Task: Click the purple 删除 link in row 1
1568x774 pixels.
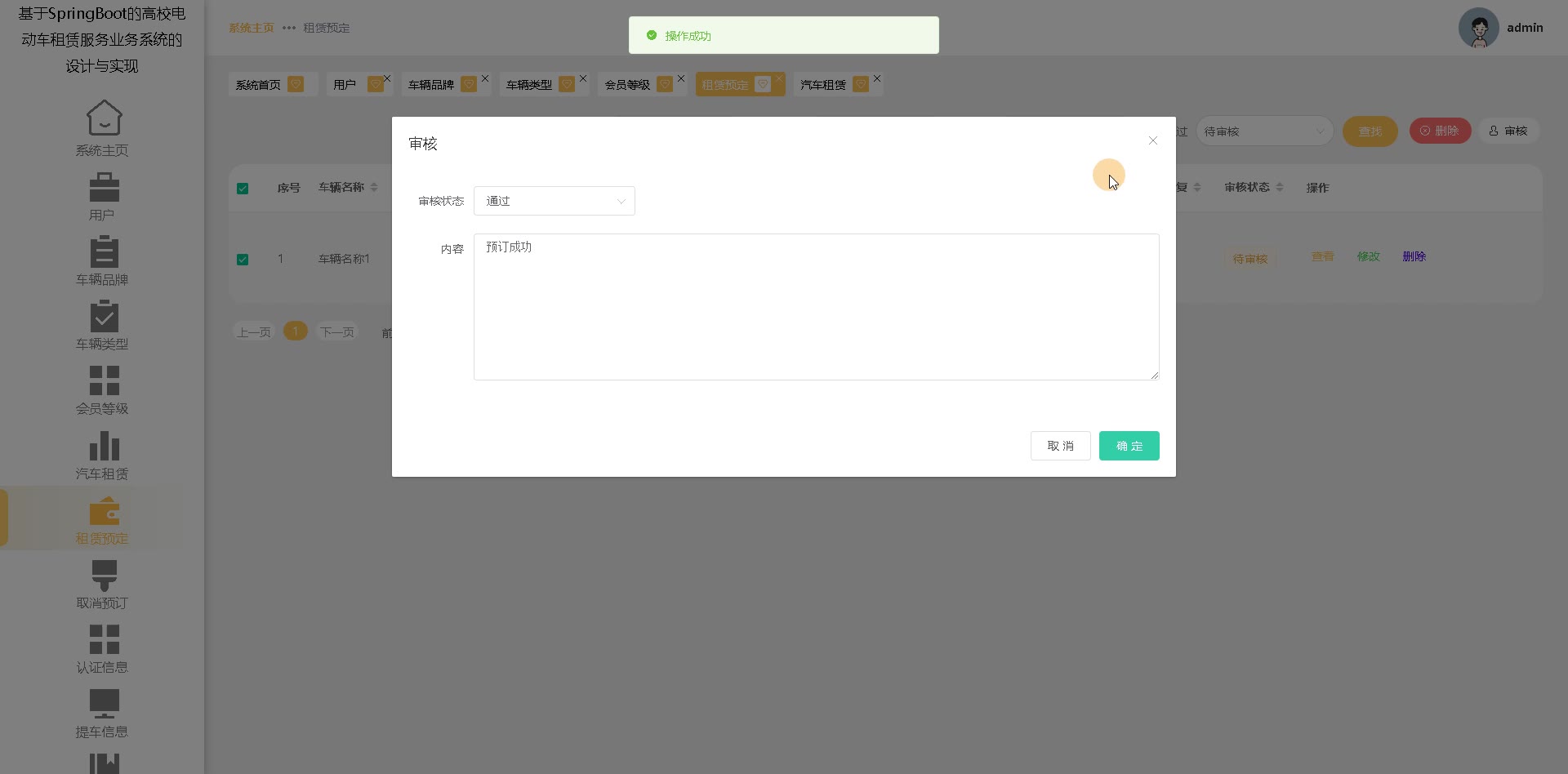Action: 1414,256
